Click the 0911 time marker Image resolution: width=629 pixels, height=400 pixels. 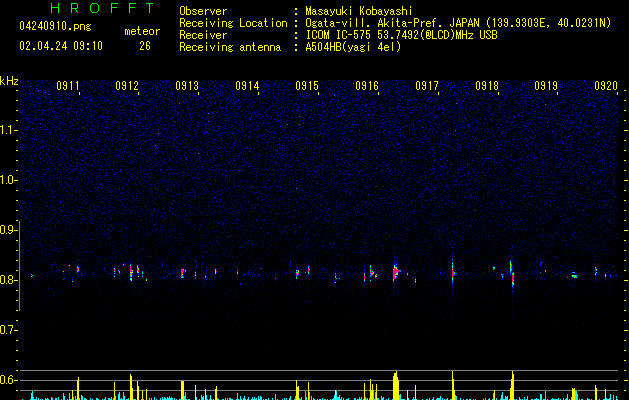[x=67, y=86]
